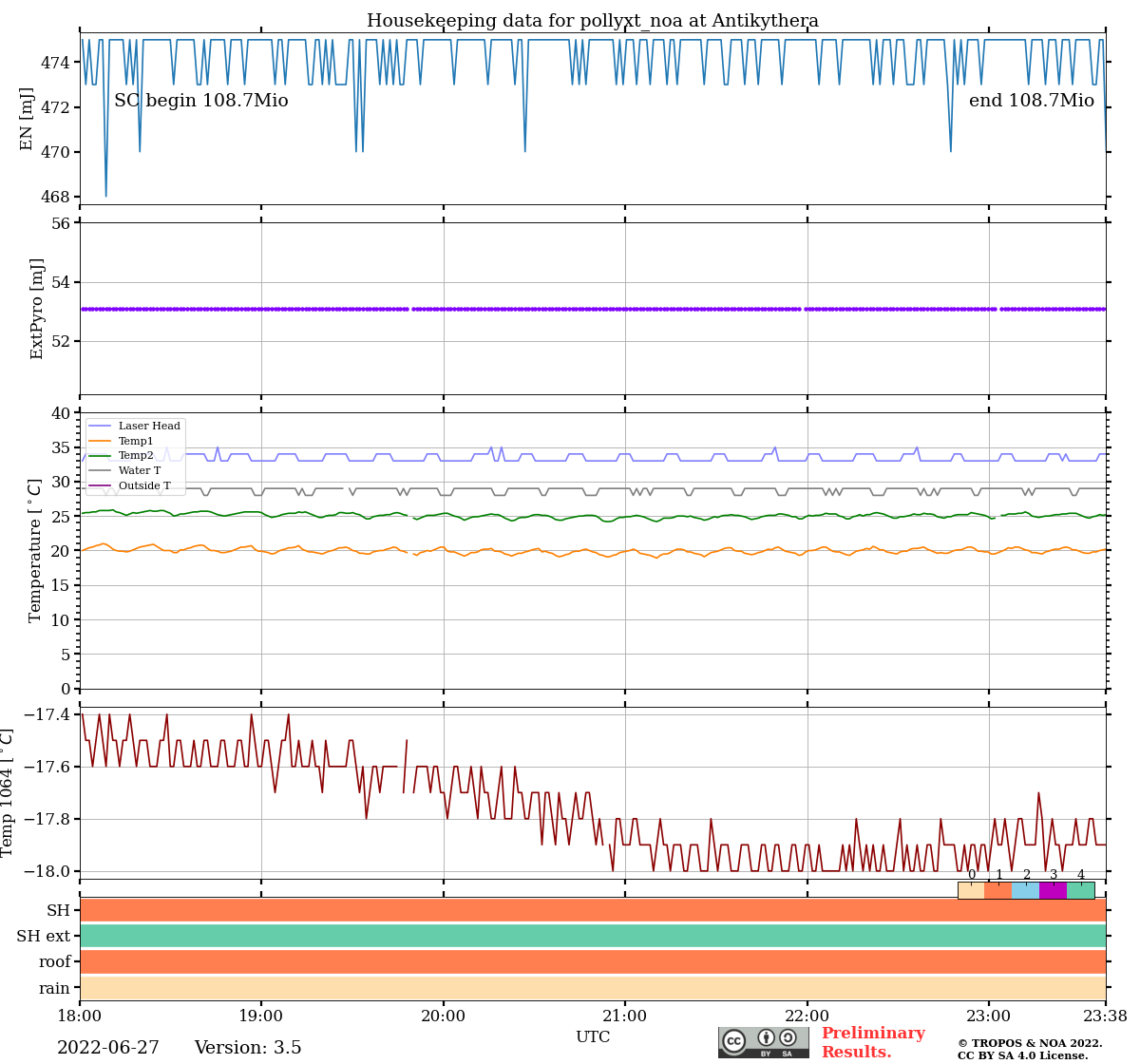This screenshot has width=1140, height=1064.
Task: Click the 21:00 tick label on UTC axis
Action: [x=625, y=1016]
